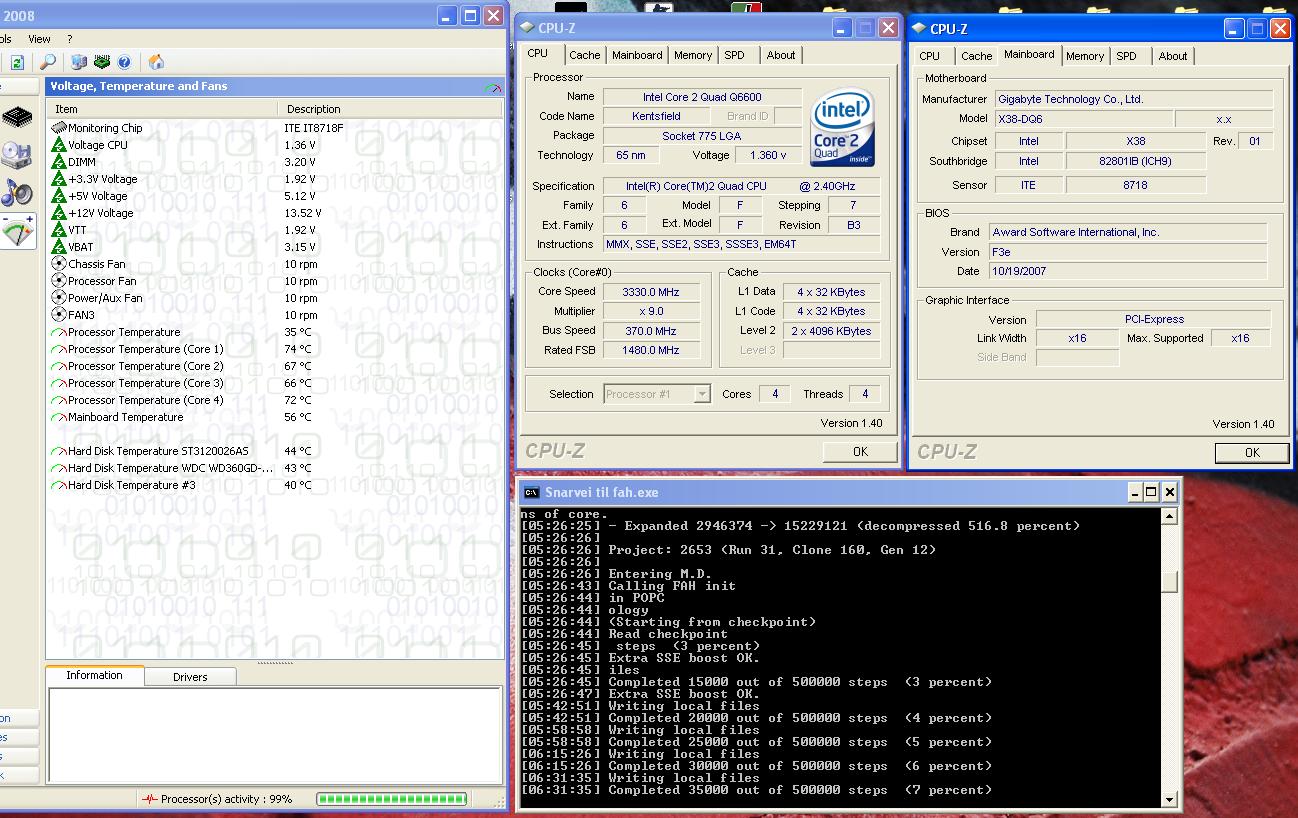The height and width of the screenshot is (818, 1298).
Task: Select the disc drive sidebar icon
Action: tap(18, 155)
